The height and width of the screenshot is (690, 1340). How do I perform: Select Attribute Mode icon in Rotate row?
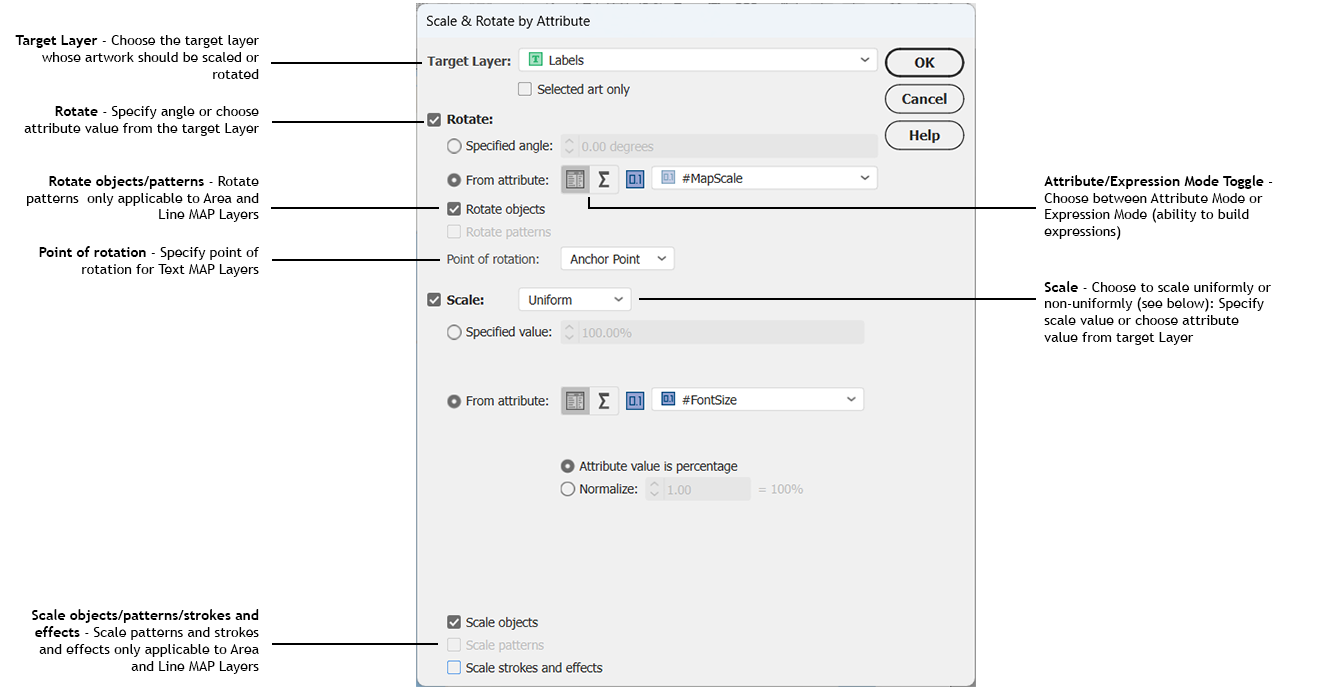point(575,179)
